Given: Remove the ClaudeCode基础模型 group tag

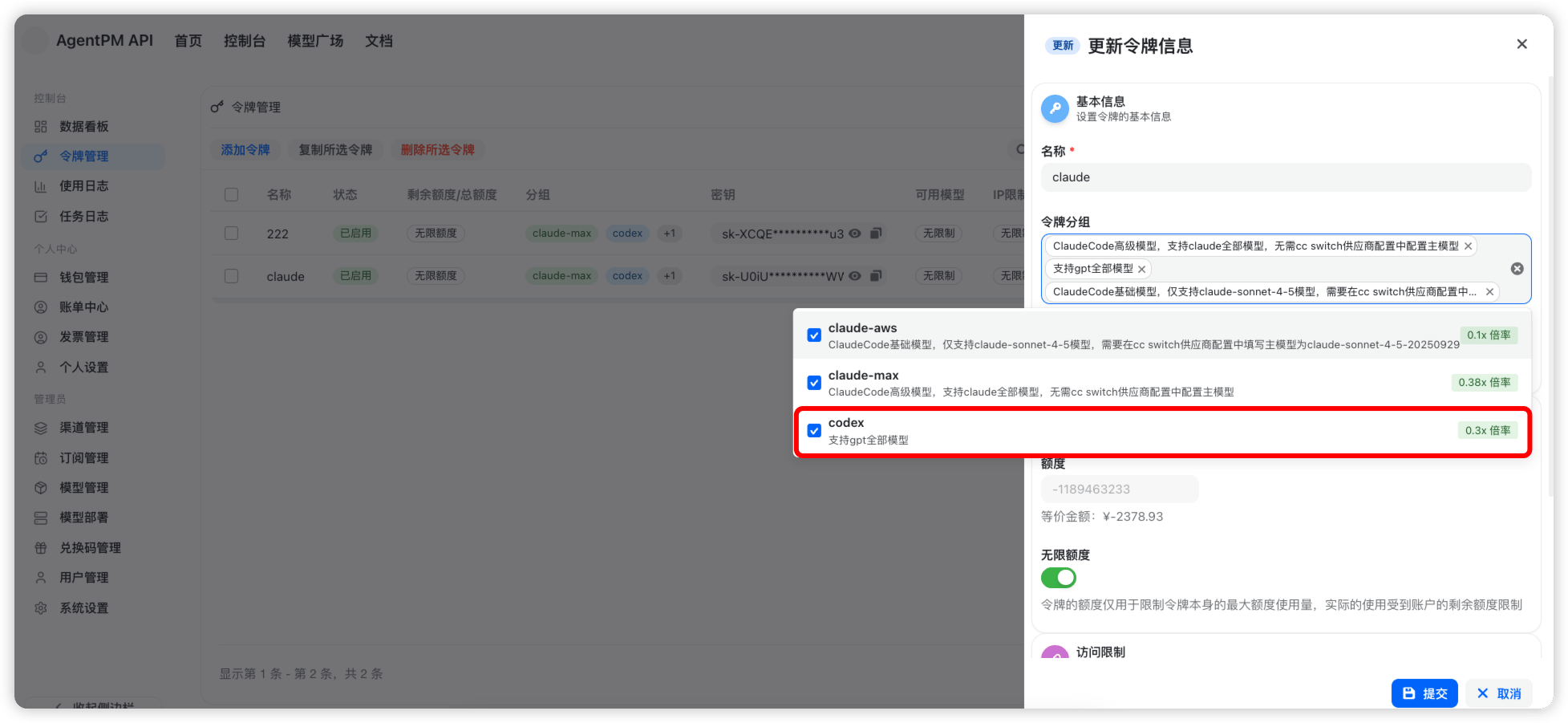Looking at the screenshot, I should coord(1489,292).
